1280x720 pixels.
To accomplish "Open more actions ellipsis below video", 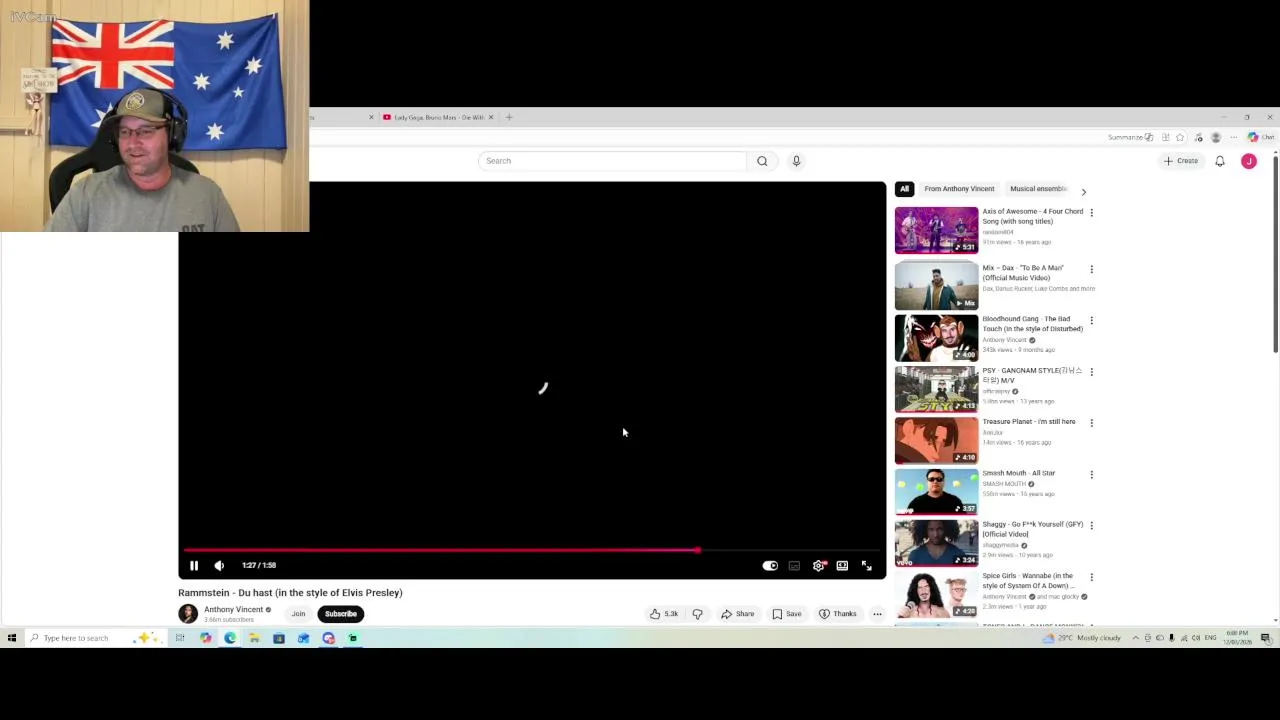I will [x=877, y=614].
